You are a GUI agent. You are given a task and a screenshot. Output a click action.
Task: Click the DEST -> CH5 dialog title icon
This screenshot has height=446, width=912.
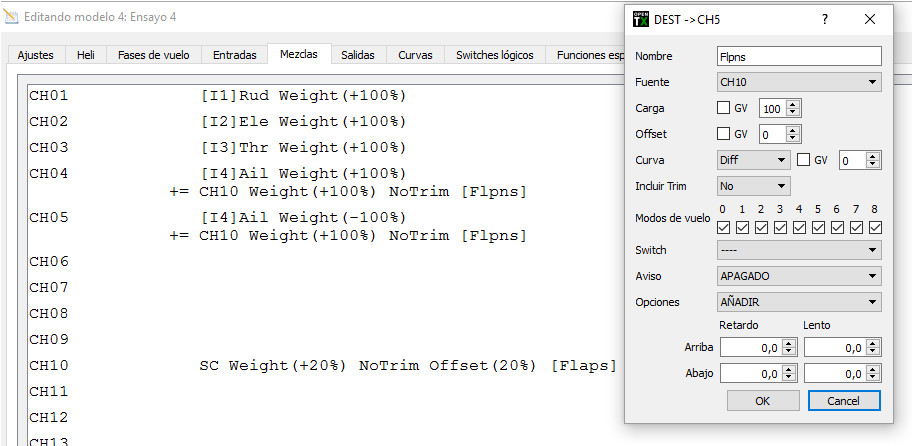[641, 19]
